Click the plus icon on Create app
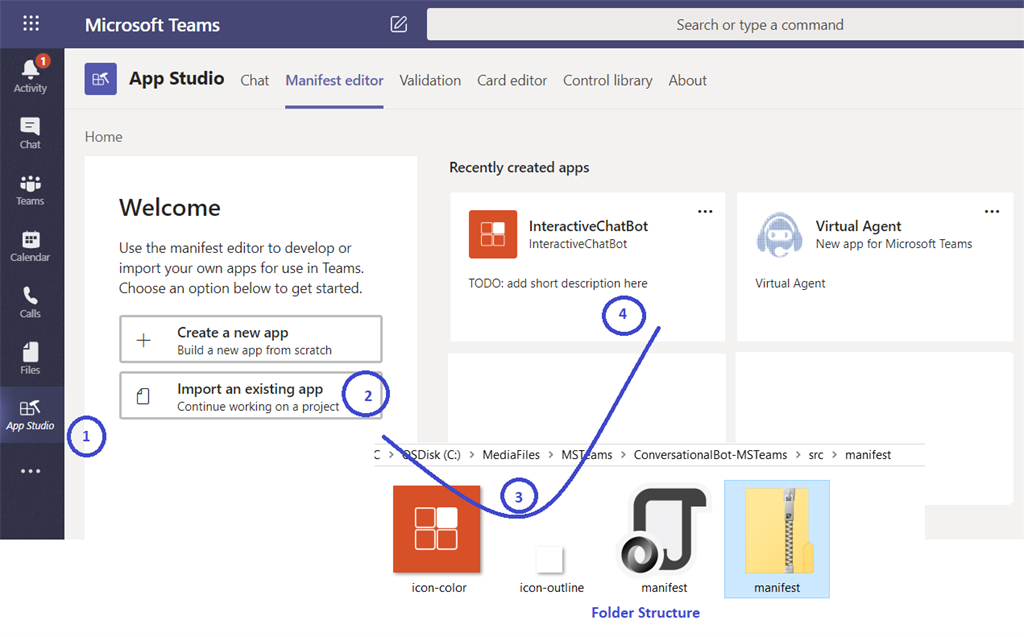Screen dimensions: 1024x637 coord(144,340)
